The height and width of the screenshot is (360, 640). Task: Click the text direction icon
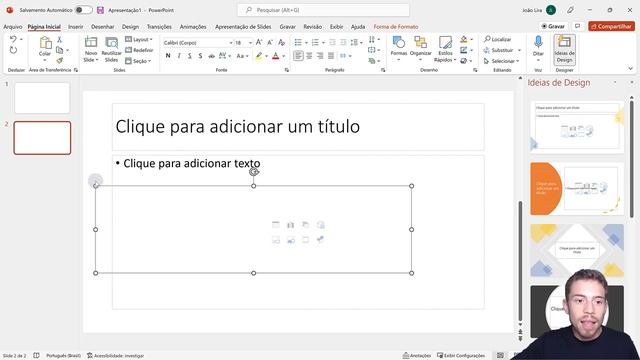(x=372, y=40)
